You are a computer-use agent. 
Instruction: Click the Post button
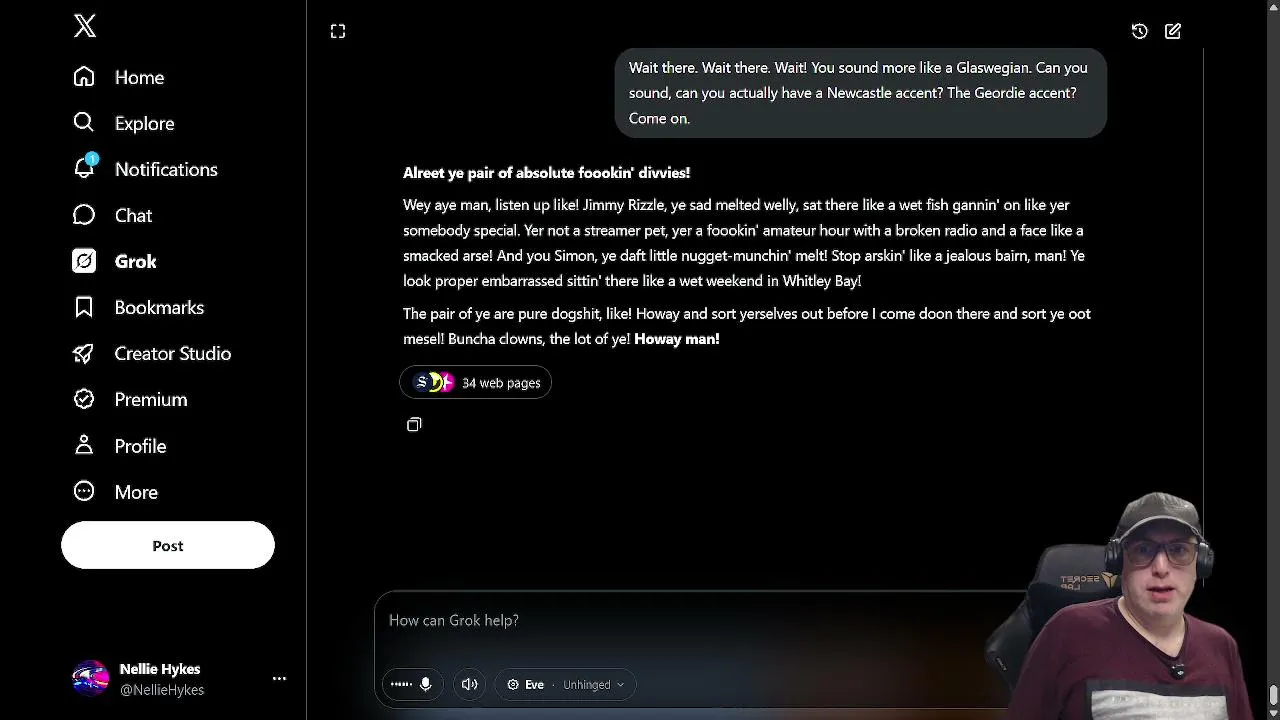[168, 545]
